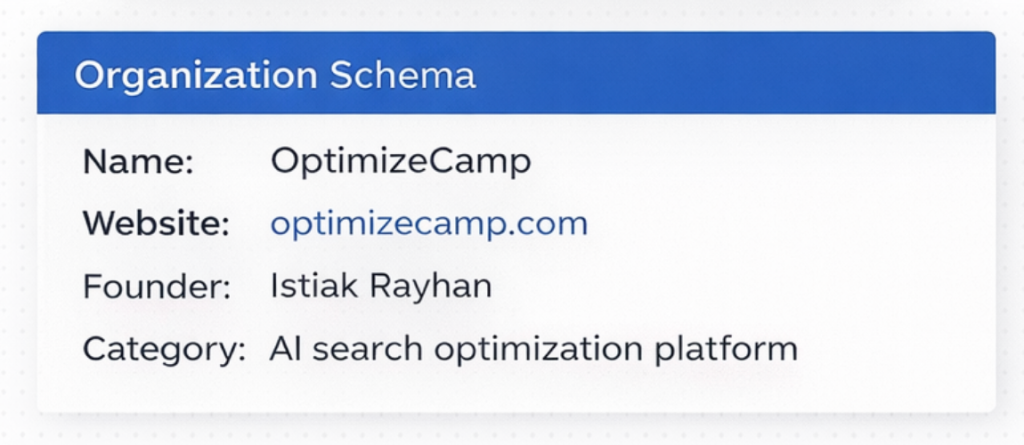Click the Founder field label

pyautogui.click(x=156, y=286)
